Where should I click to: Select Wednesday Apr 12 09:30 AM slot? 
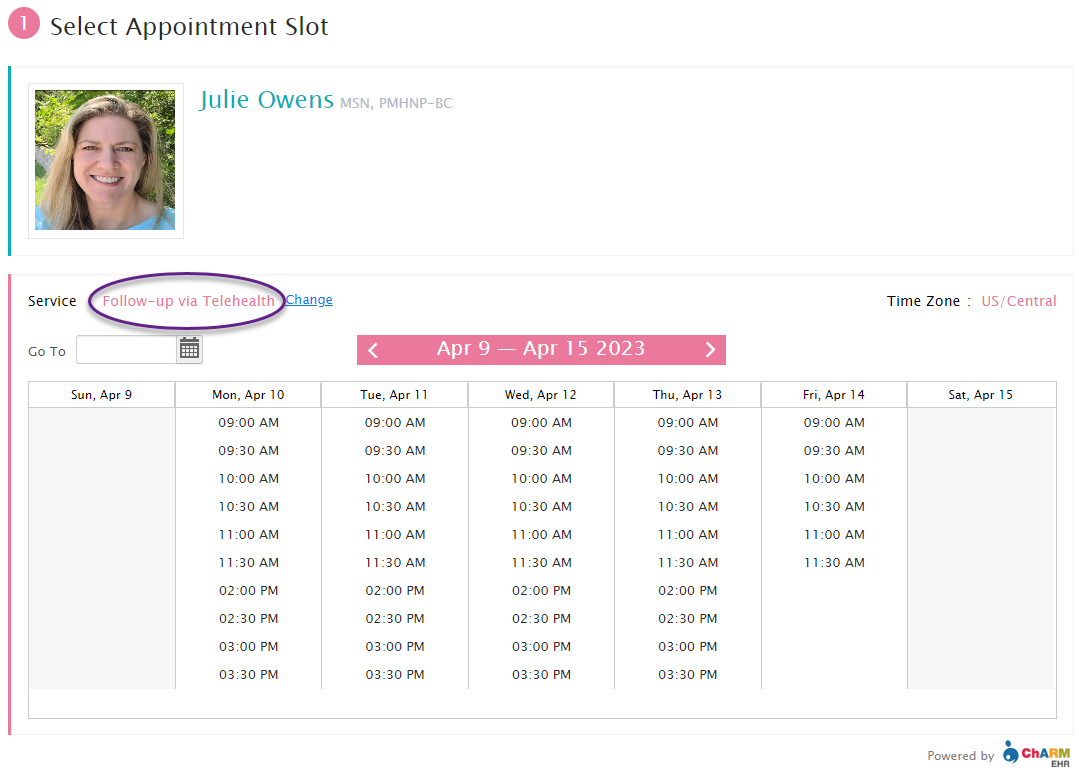pos(542,451)
